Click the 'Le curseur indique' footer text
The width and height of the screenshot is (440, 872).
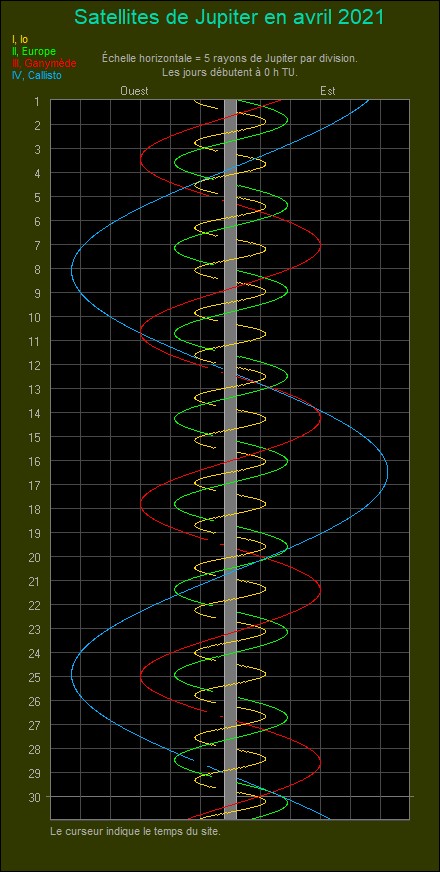coord(135,832)
